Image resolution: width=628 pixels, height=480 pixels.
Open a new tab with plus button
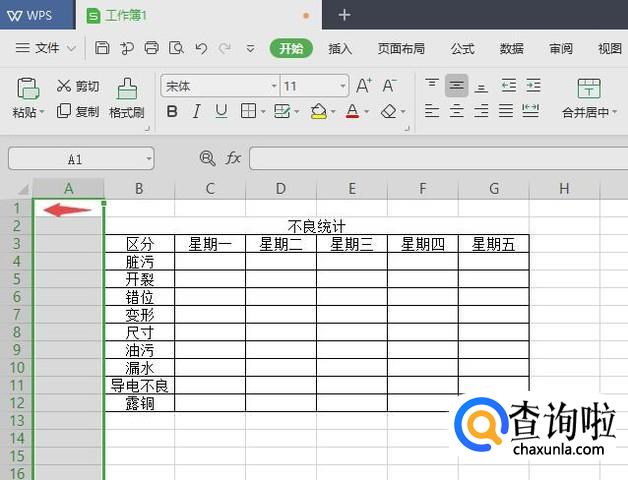tap(344, 15)
